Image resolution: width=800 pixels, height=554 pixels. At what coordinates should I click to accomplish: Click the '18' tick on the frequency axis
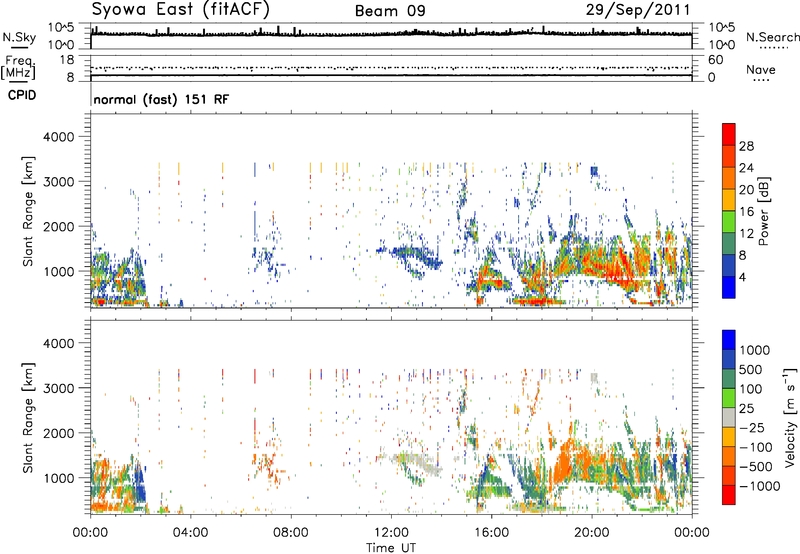tap(66, 60)
